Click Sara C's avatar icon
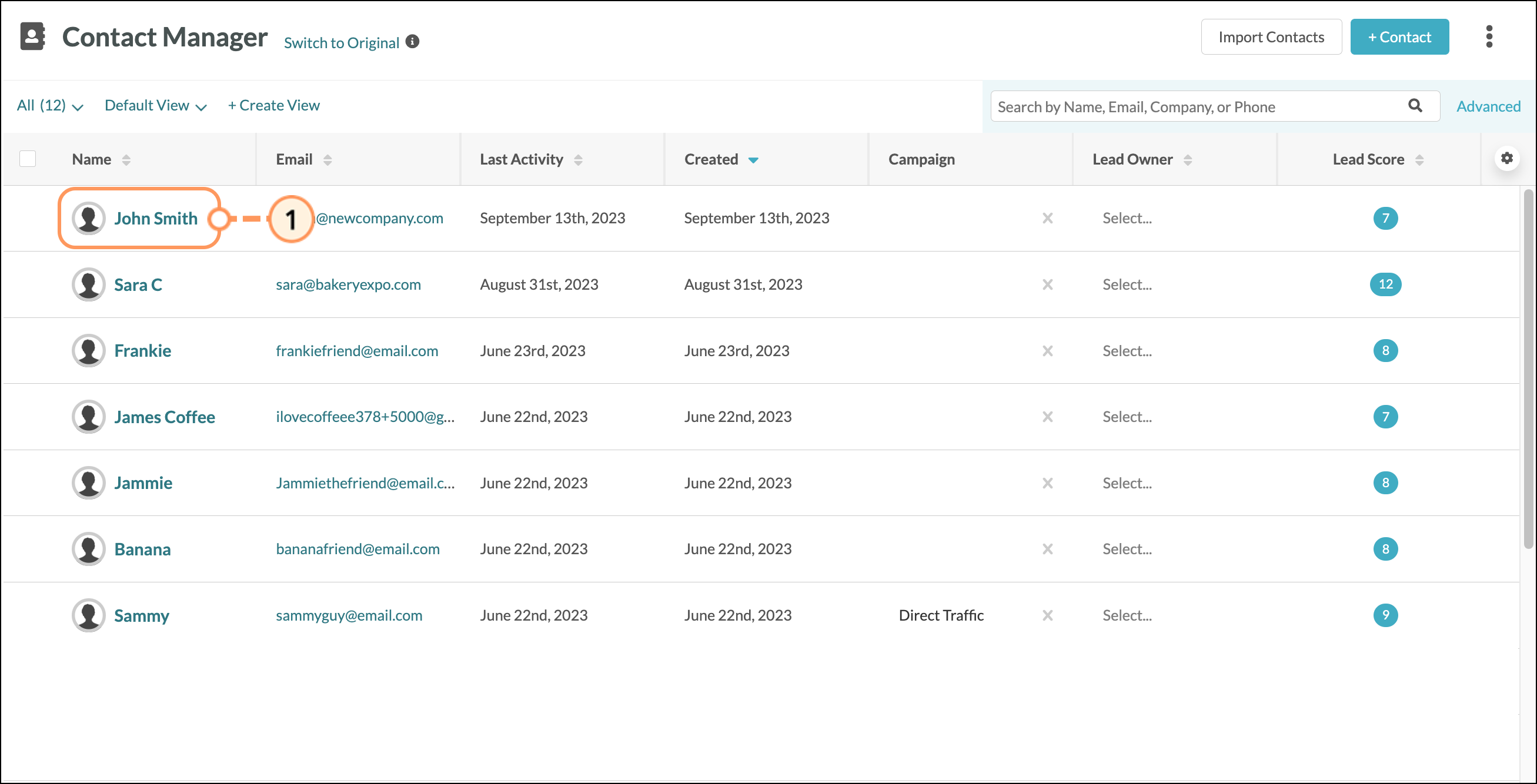 (89, 284)
